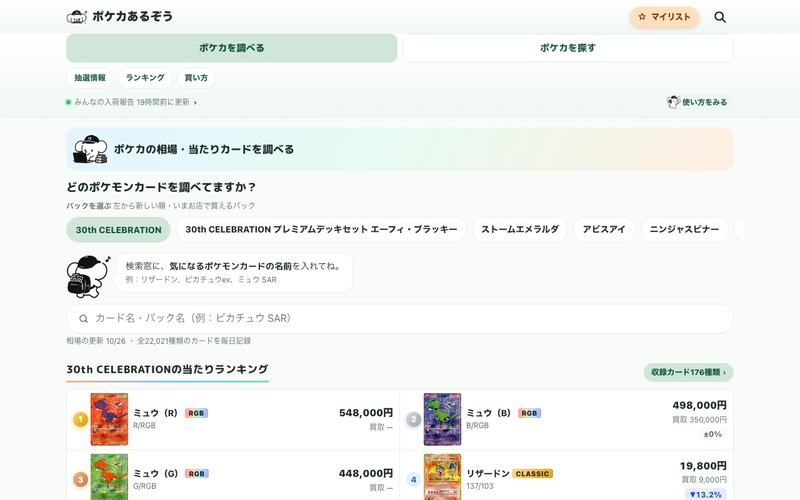Focus the card name search field
800x500 pixels.
point(399,318)
